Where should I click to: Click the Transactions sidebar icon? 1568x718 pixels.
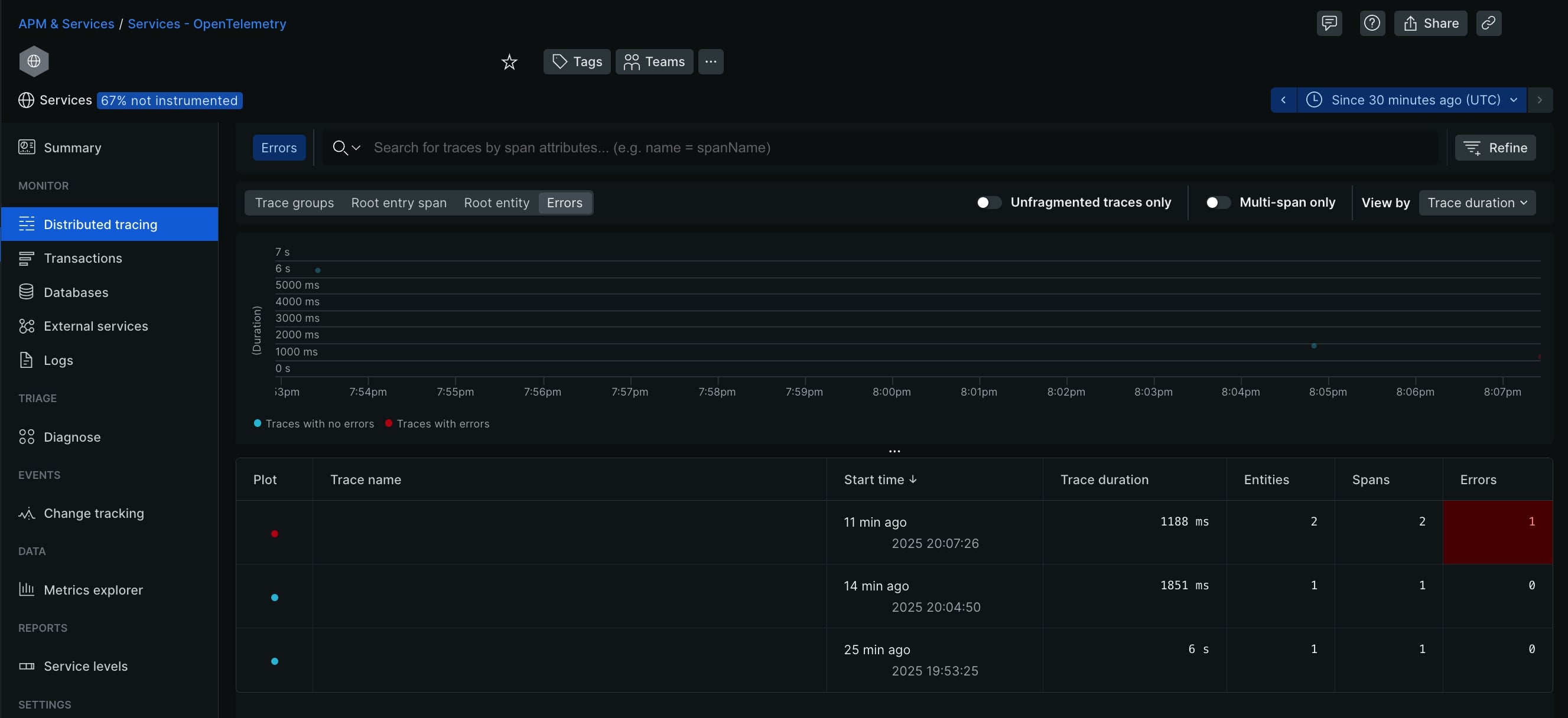[x=26, y=258]
